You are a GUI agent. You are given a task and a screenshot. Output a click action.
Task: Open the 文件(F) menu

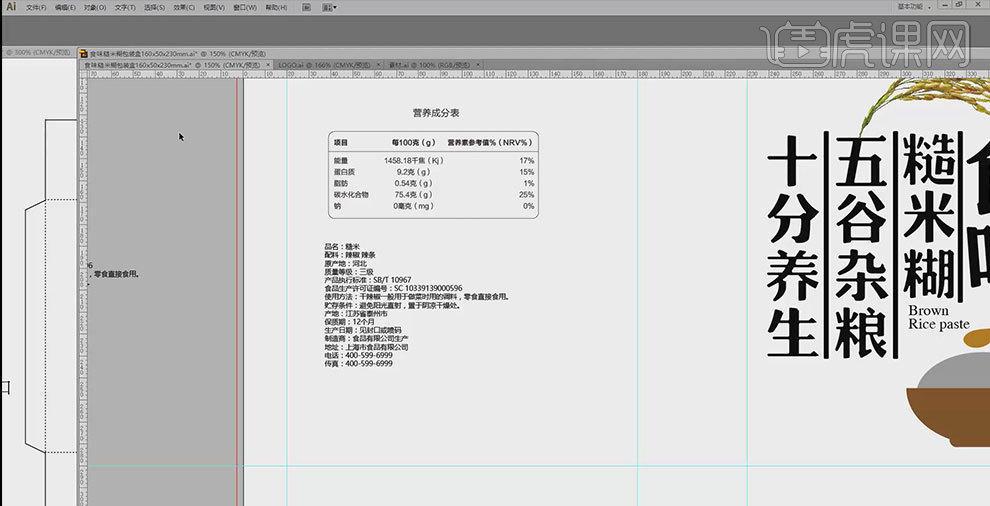[x=35, y=6]
